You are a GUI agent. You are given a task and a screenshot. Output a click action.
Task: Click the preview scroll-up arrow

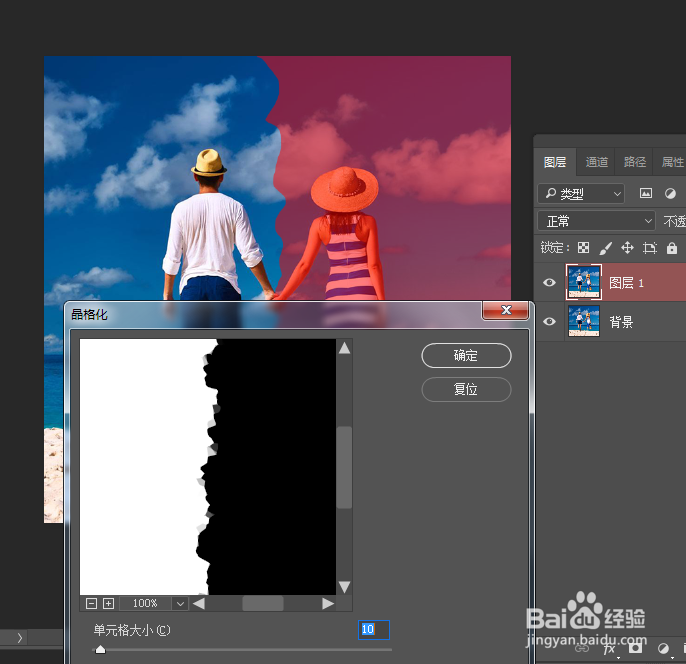click(344, 348)
